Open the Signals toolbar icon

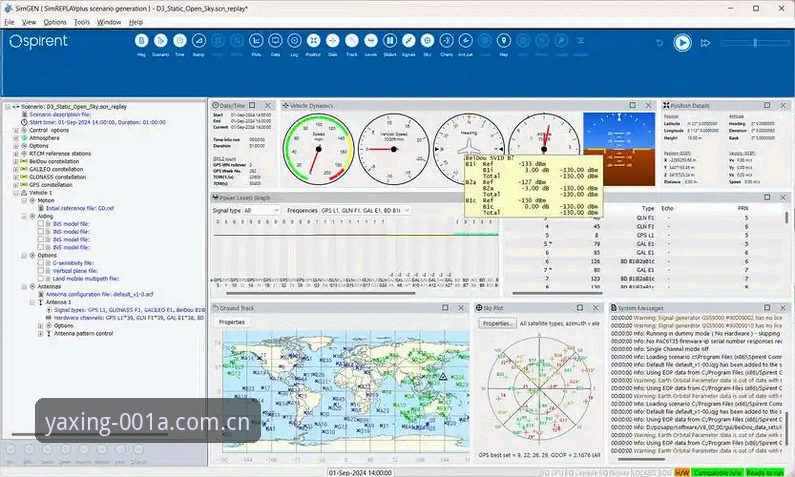tap(409, 41)
